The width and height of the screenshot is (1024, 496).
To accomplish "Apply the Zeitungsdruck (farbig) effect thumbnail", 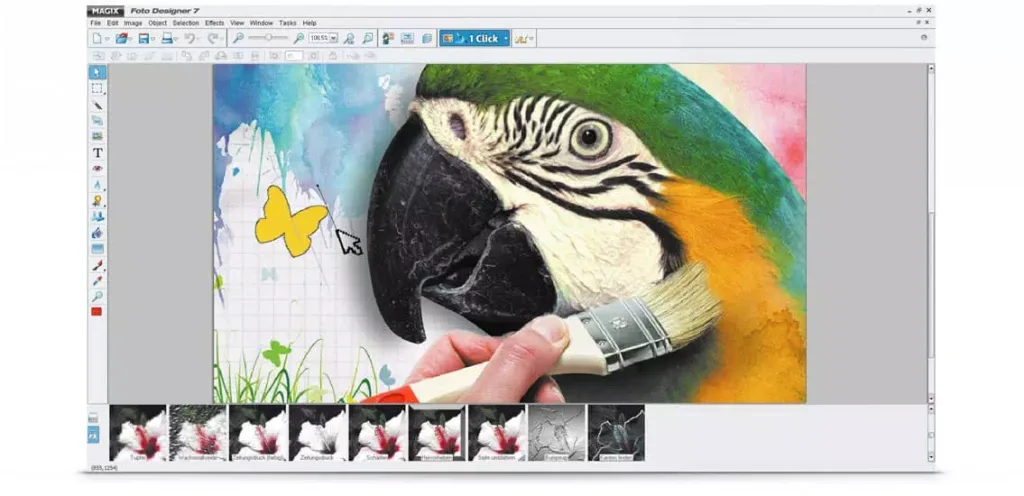I will 258,433.
